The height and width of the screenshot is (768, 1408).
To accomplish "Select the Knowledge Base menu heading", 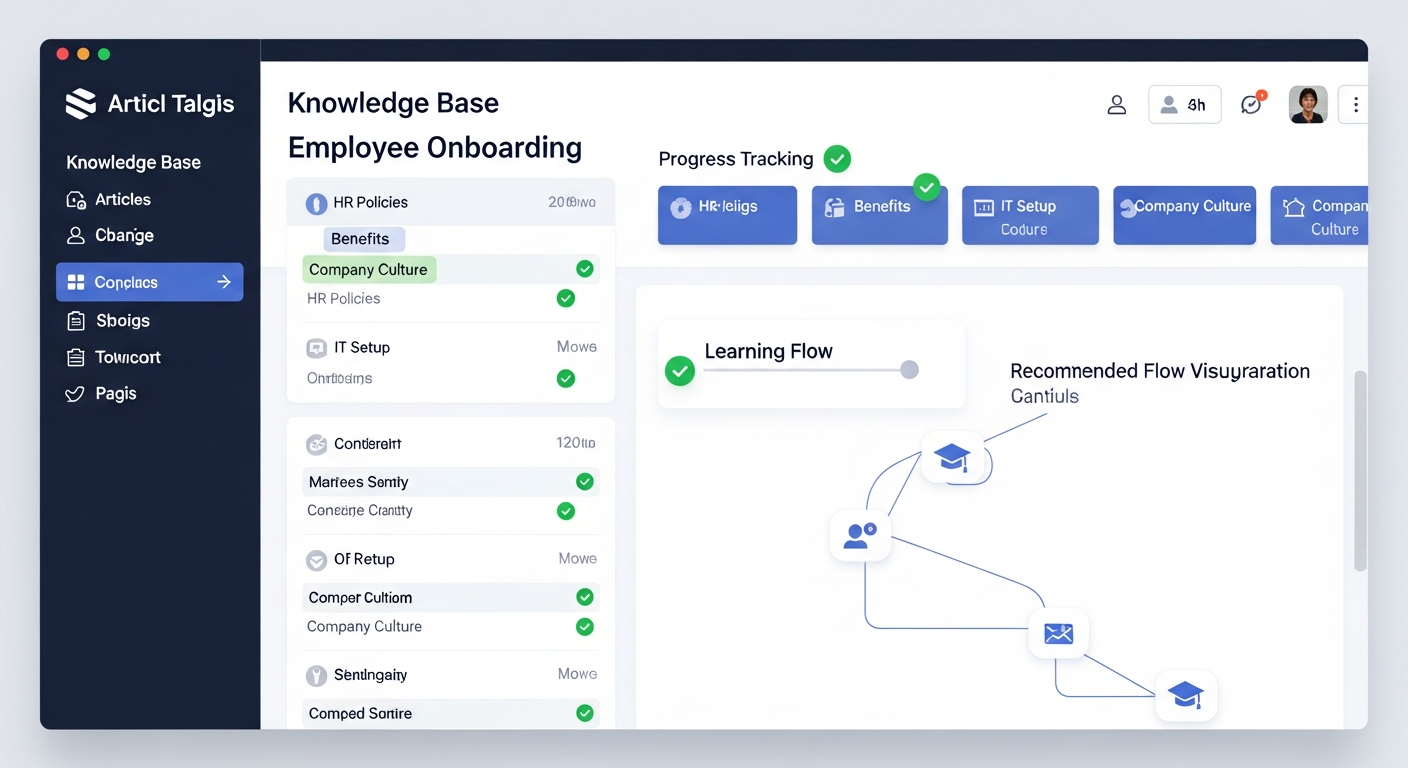I will pyautogui.click(x=132, y=161).
